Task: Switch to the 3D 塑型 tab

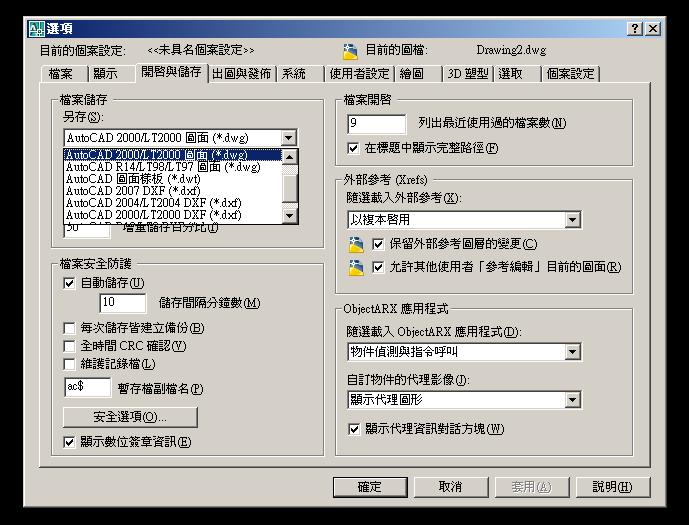Action: point(468,74)
